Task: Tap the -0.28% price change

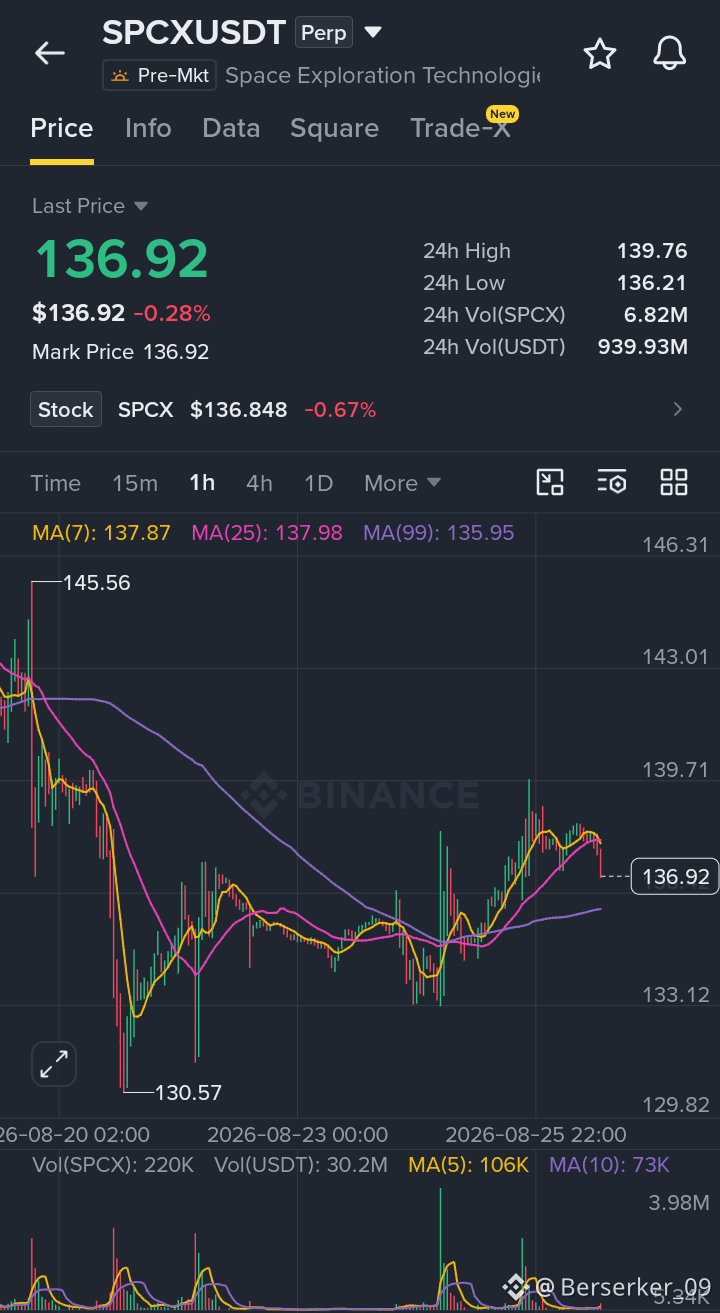Action: click(x=172, y=314)
